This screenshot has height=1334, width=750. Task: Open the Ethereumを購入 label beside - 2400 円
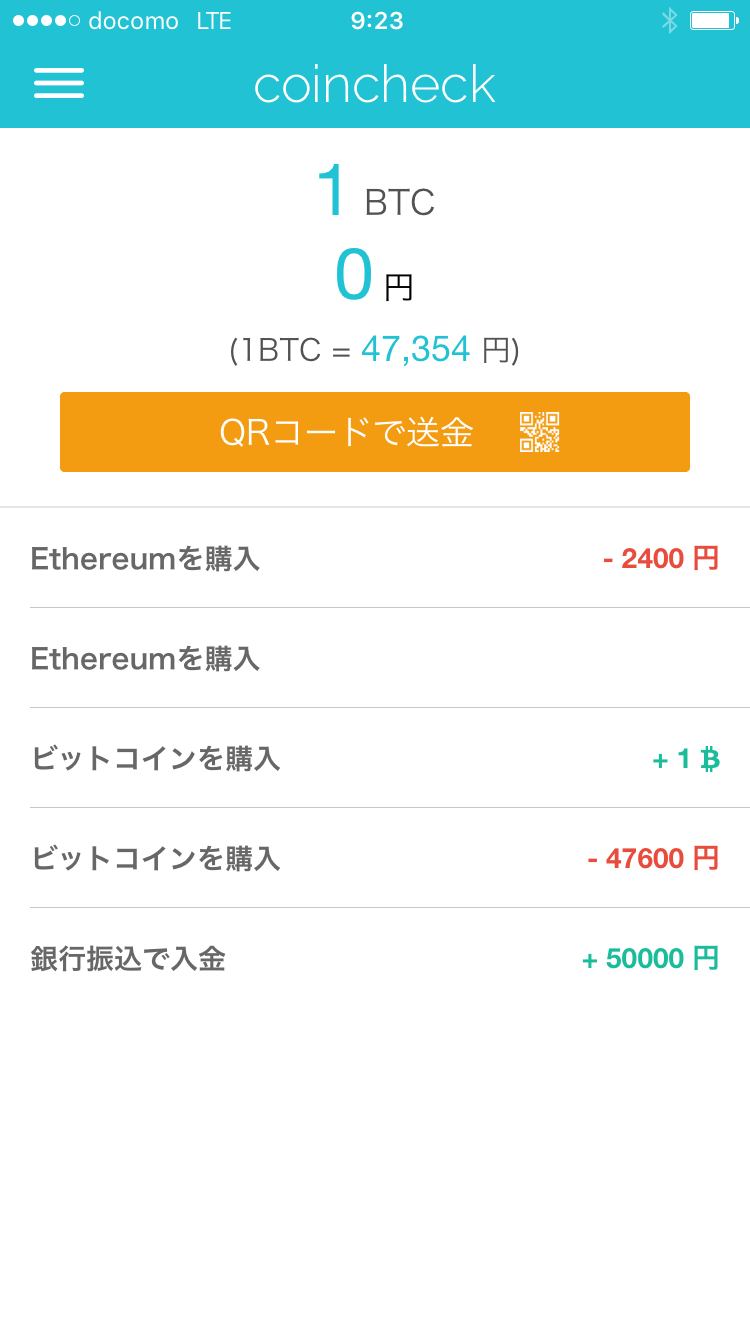coord(145,559)
